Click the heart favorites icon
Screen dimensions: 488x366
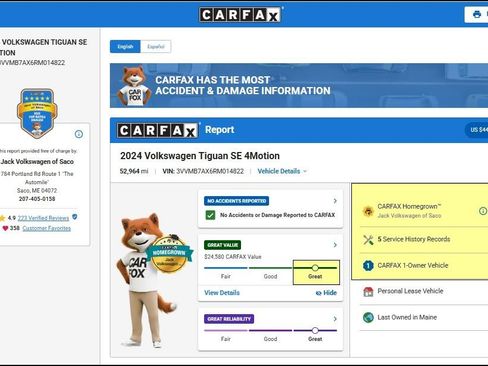5,228
